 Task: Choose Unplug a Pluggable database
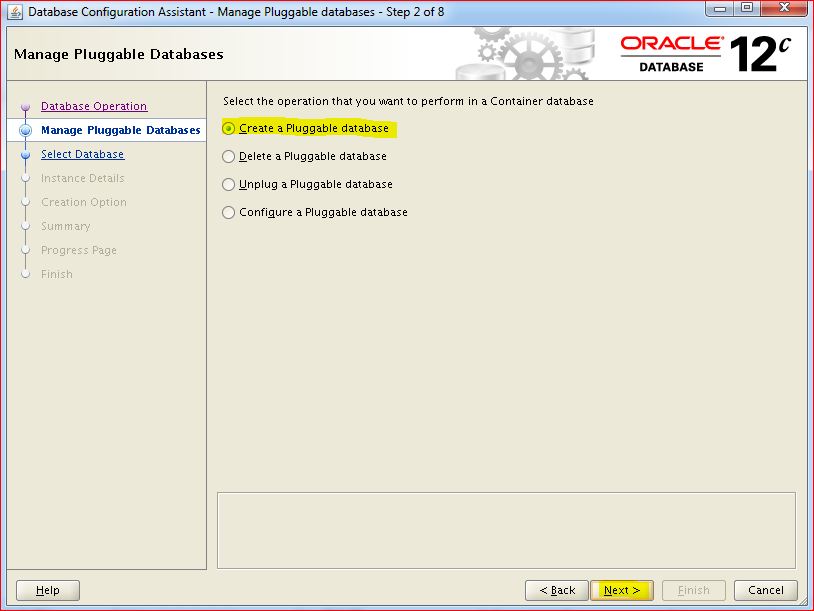click(x=229, y=184)
